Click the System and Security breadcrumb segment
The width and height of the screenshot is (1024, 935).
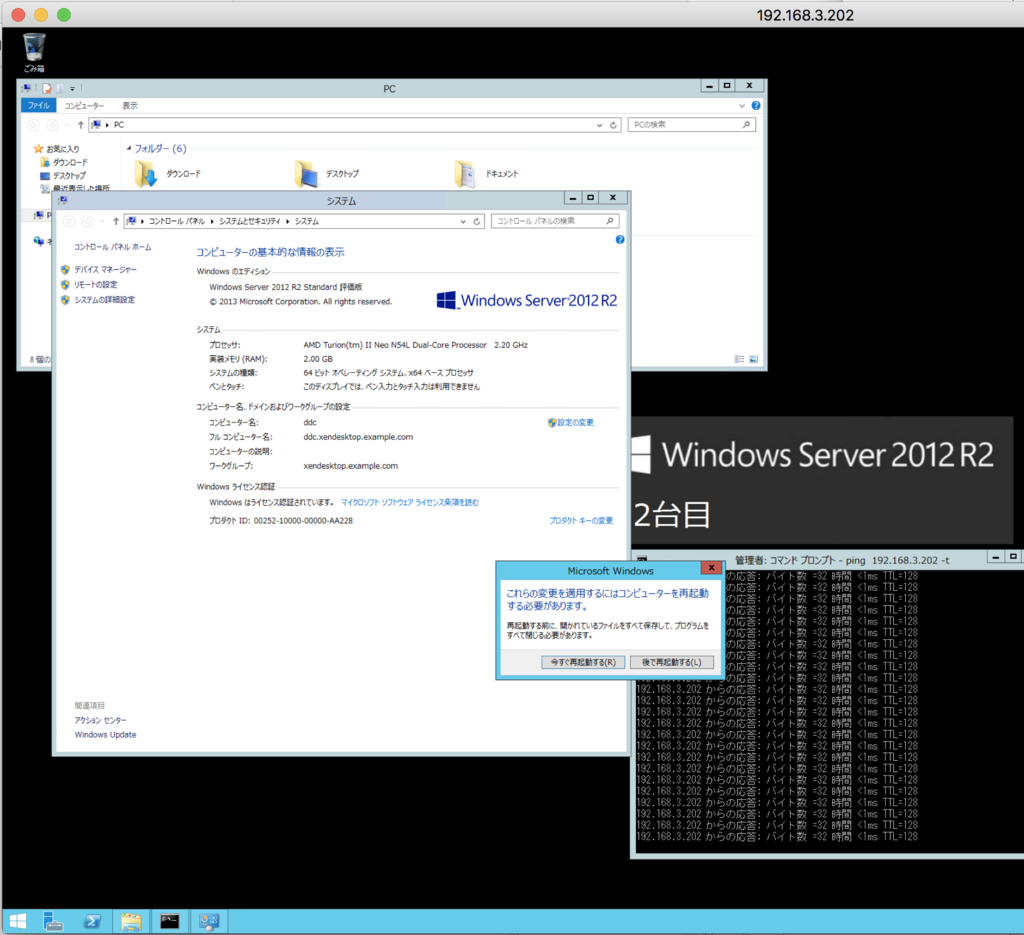click(x=249, y=221)
